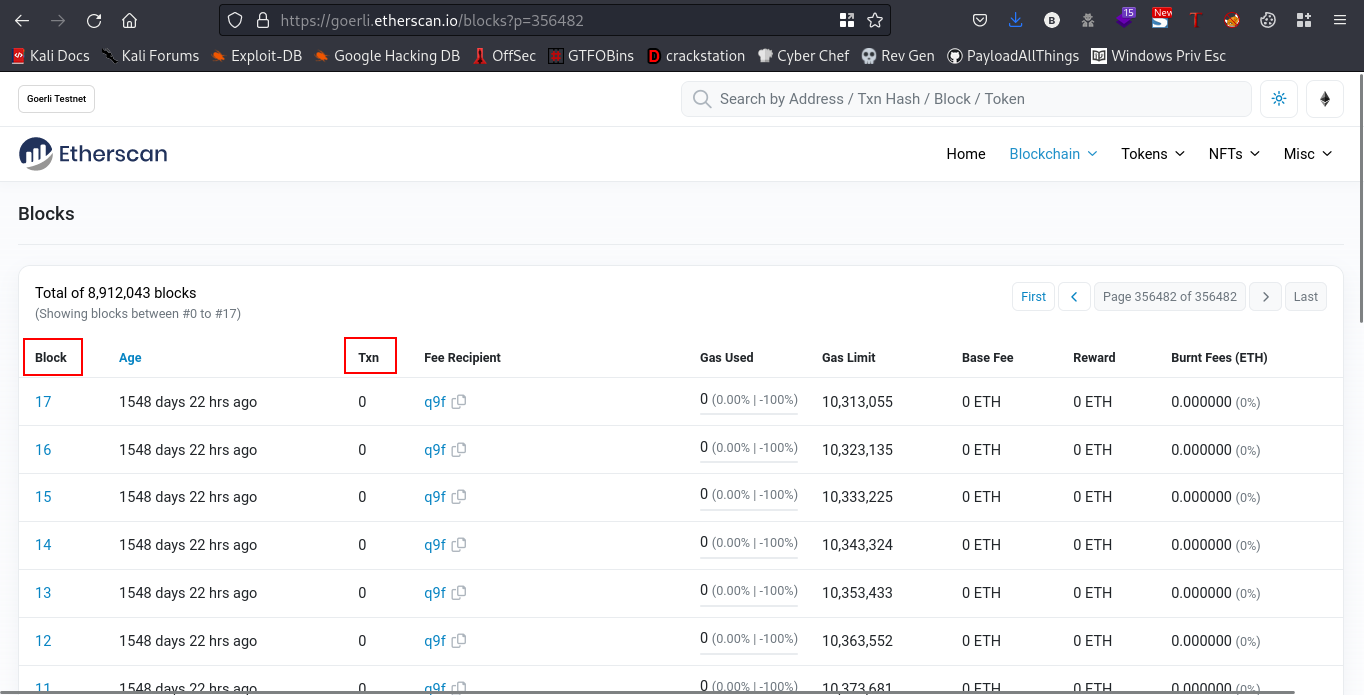Go to previous page with left chevron

tap(1074, 297)
